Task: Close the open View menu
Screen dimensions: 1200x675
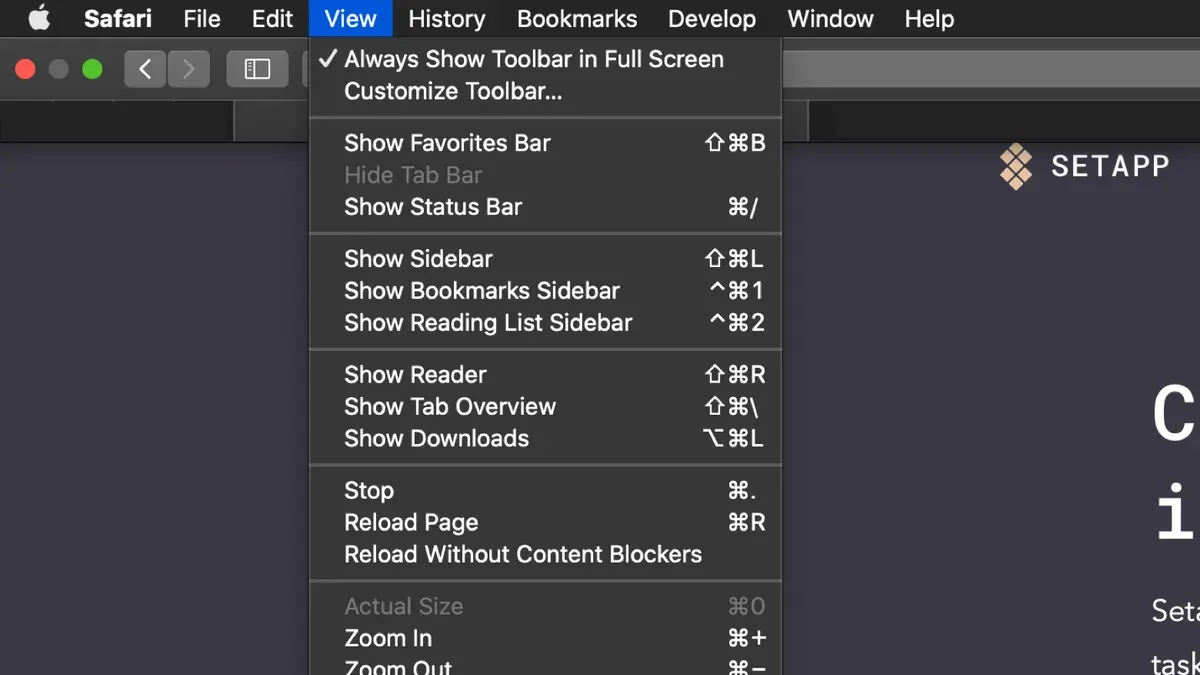Action: 350,18
